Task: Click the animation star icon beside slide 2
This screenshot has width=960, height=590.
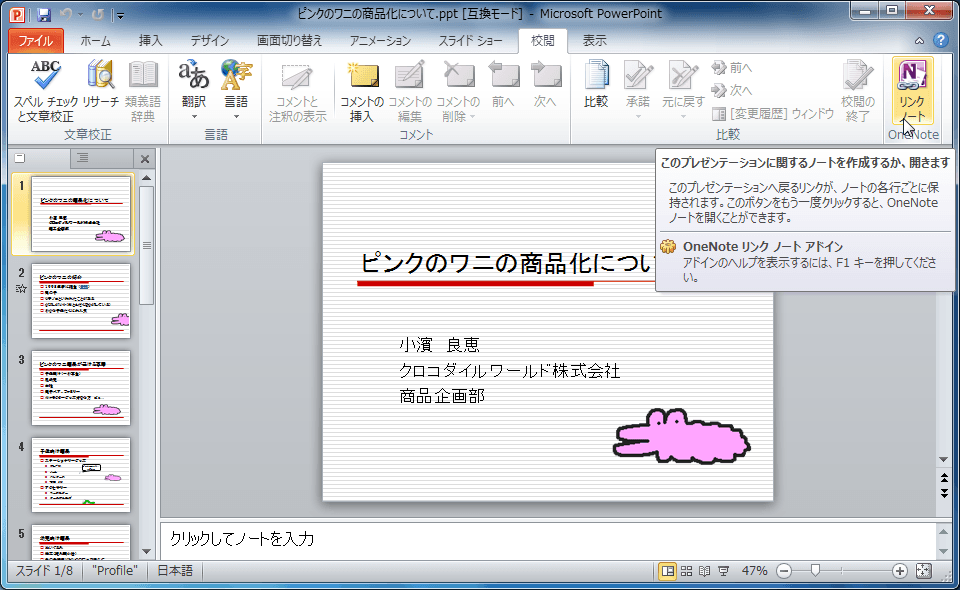Action: point(21,289)
